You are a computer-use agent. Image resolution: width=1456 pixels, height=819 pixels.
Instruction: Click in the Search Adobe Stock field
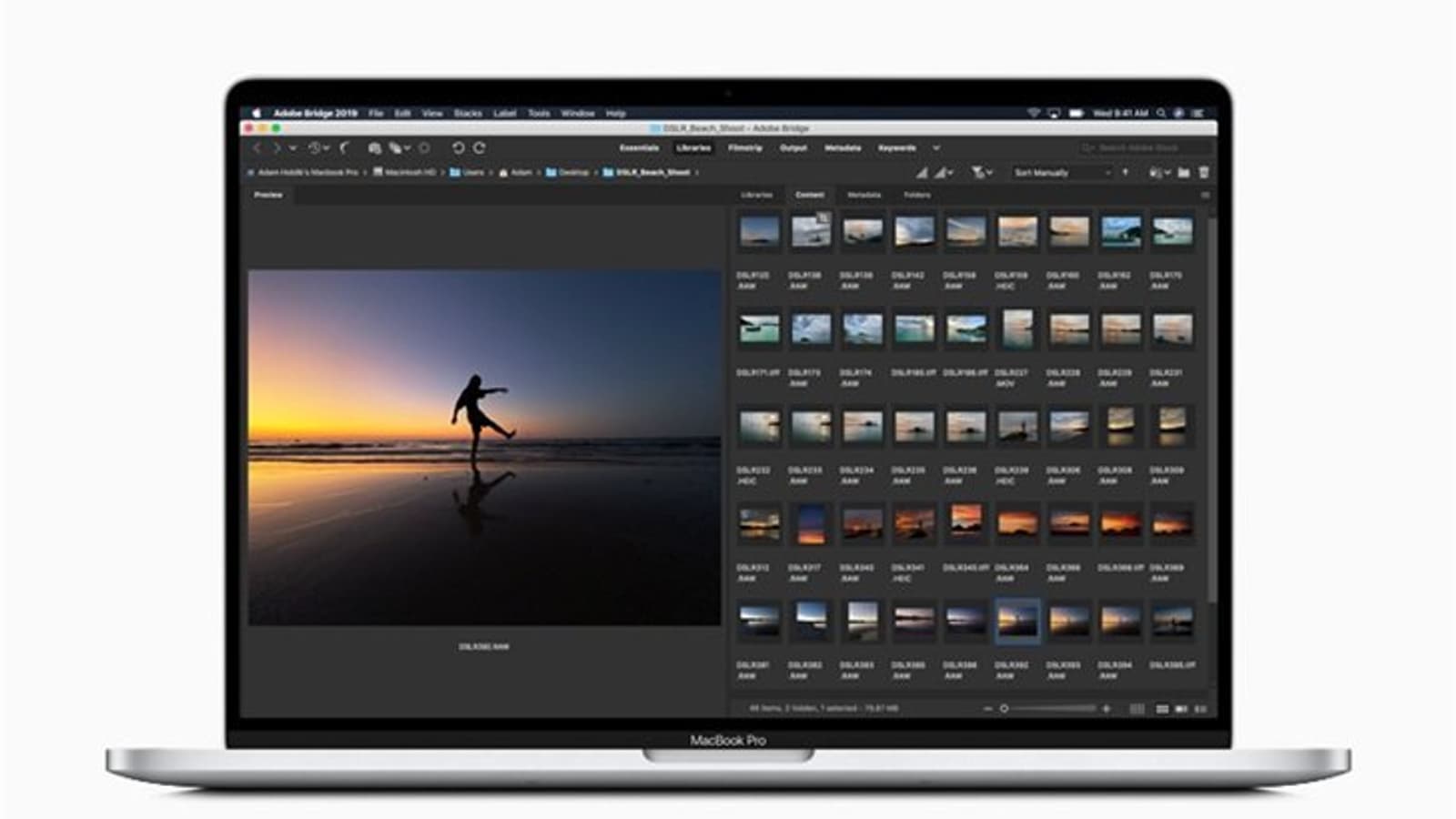point(1147,147)
